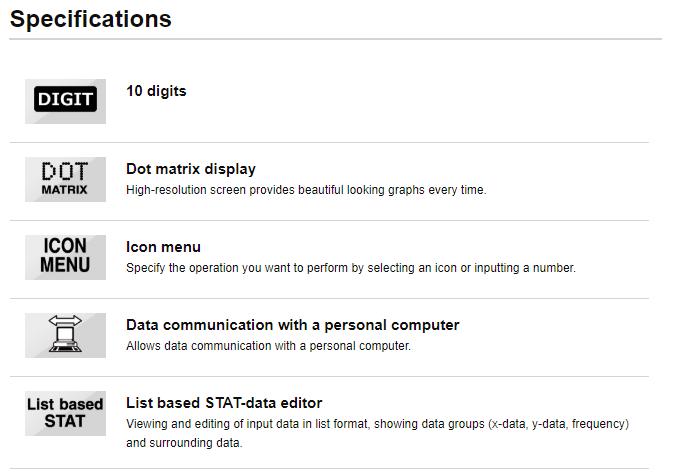Click the "Viewing and editing of input data" line

(x=377, y=424)
